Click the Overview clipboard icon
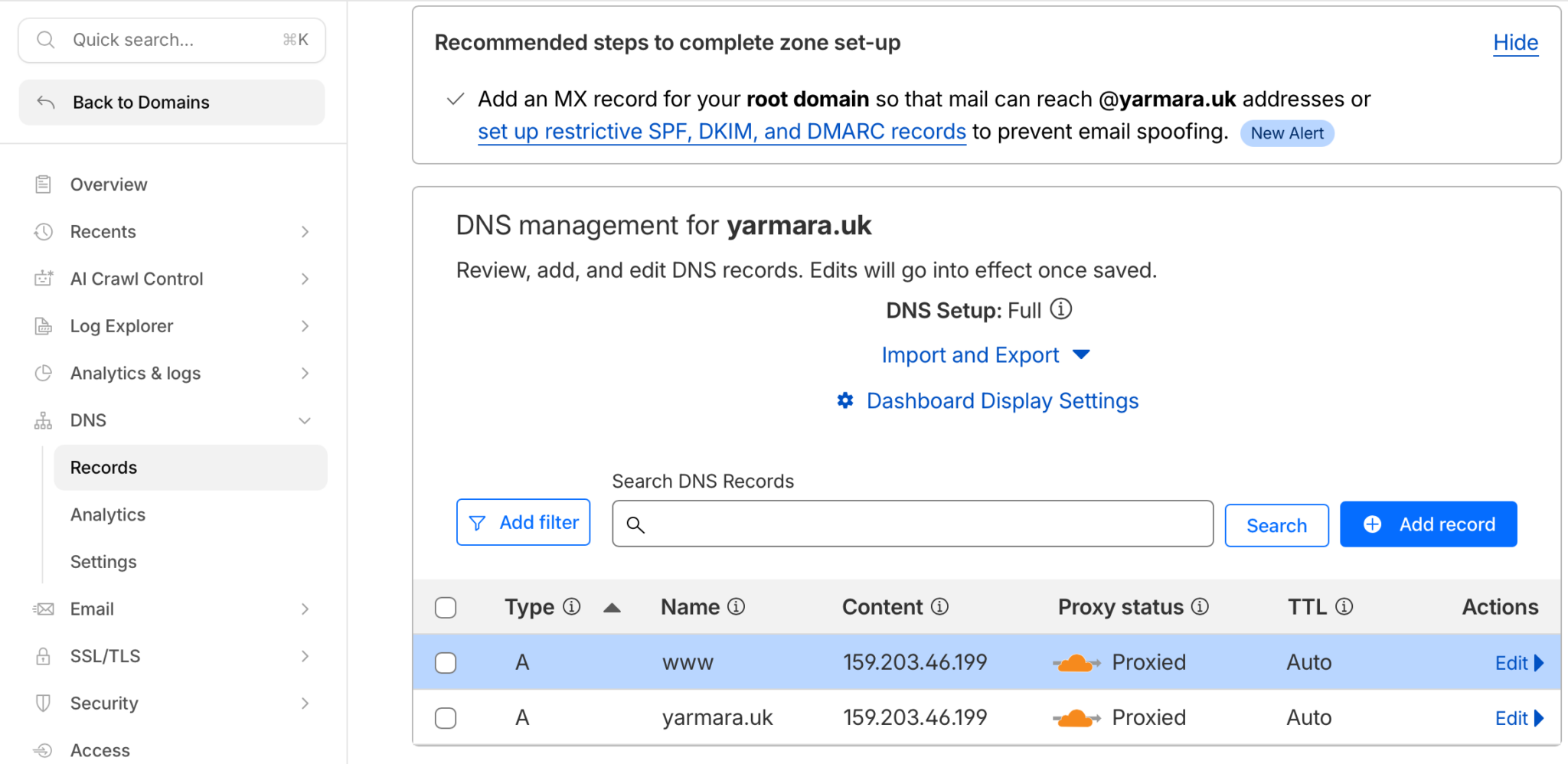 point(44,184)
